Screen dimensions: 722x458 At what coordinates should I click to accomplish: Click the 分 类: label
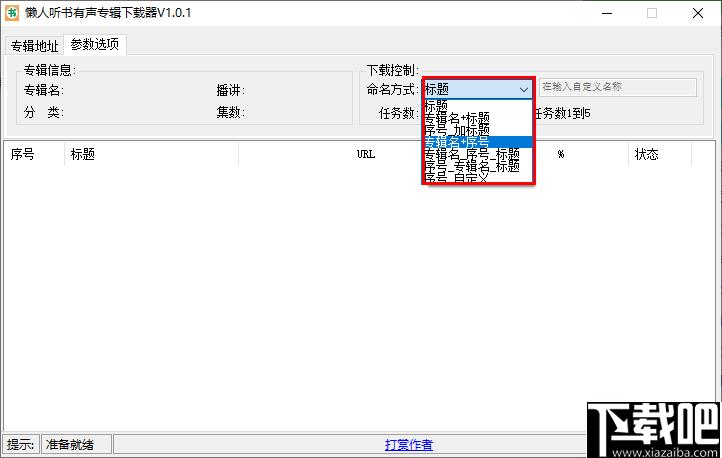pyautogui.click(x=44, y=112)
